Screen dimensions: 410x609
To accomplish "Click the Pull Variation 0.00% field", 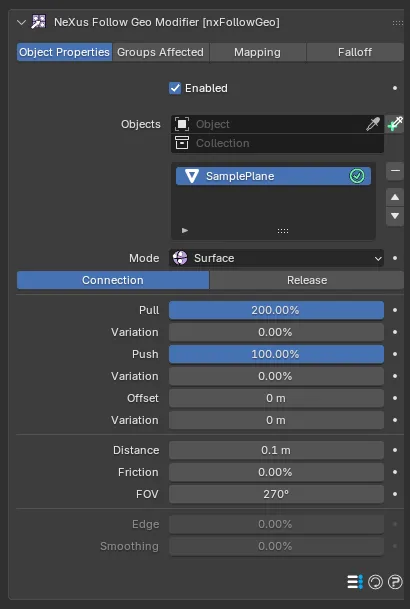I will coord(276,332).
